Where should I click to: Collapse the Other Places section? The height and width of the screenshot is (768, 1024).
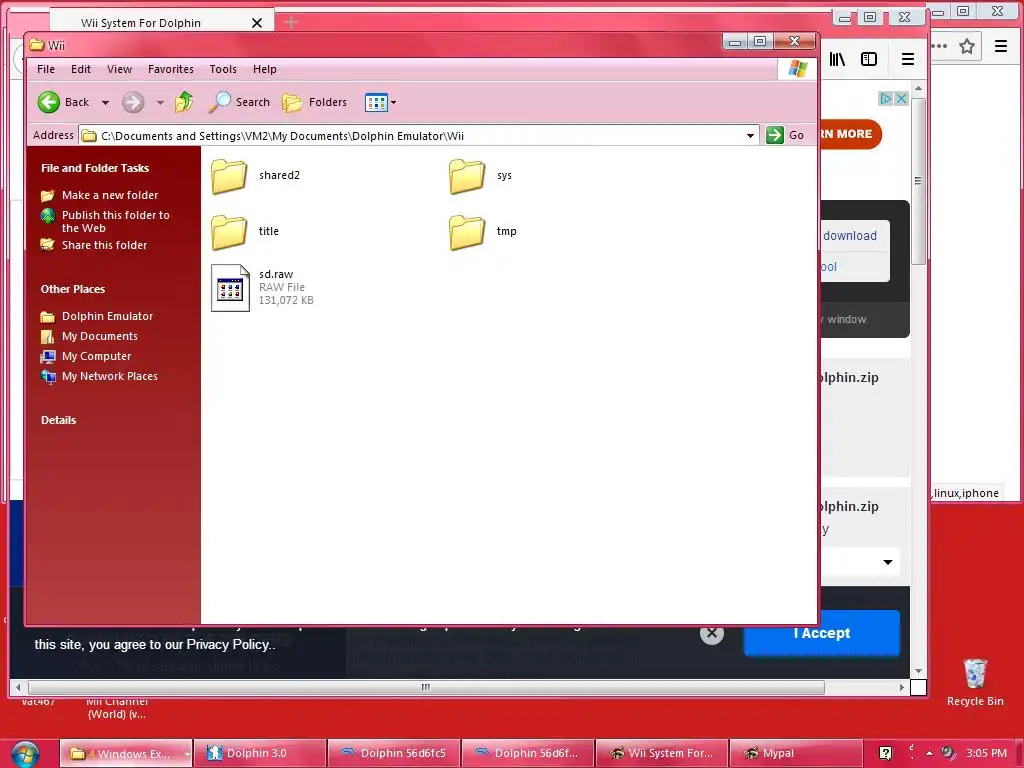(73, 289)
